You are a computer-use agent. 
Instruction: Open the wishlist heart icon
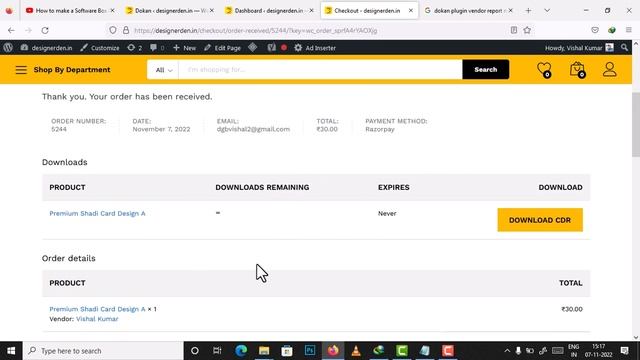(x=544, y=69)
